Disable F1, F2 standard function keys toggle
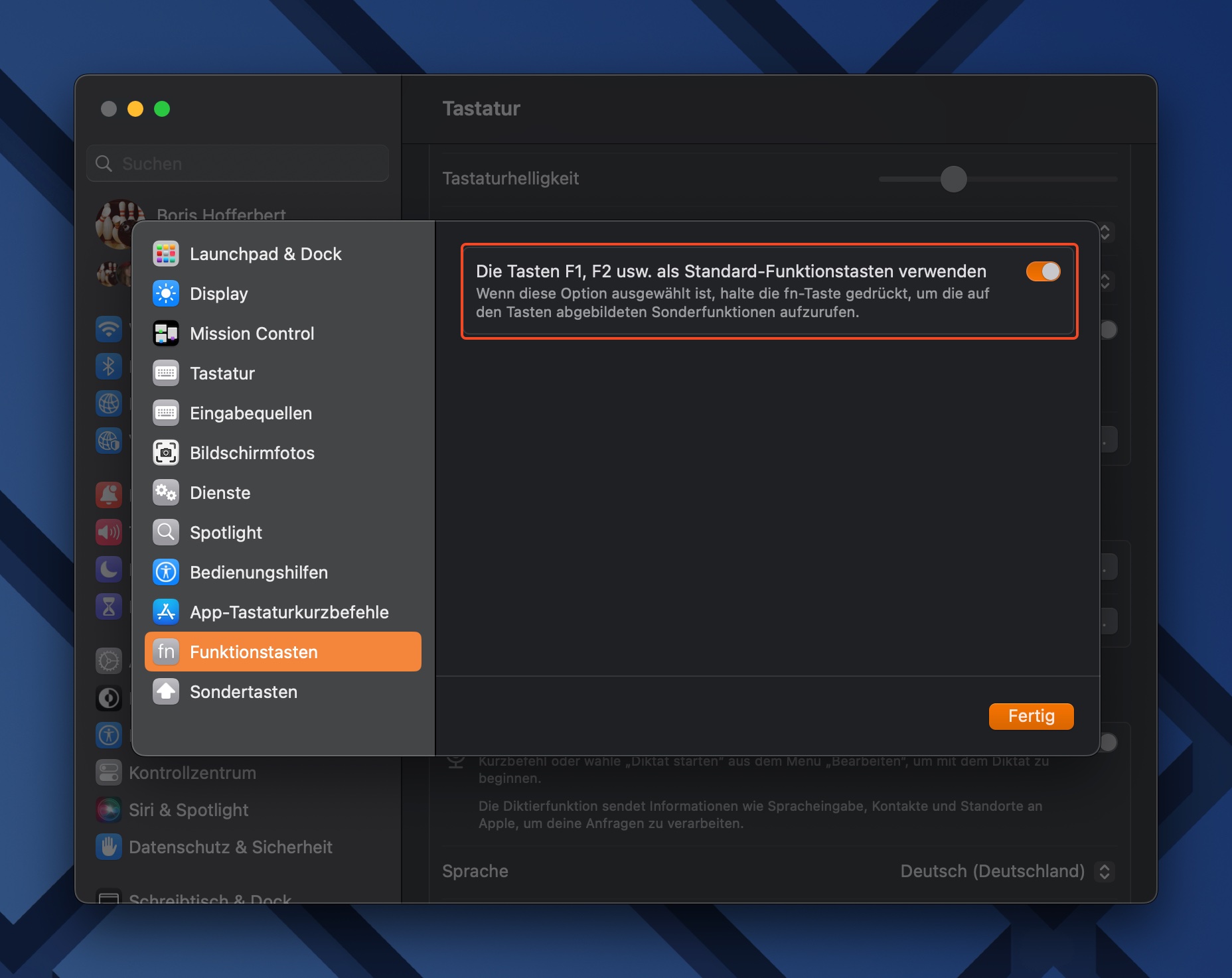 point(1043,271)
